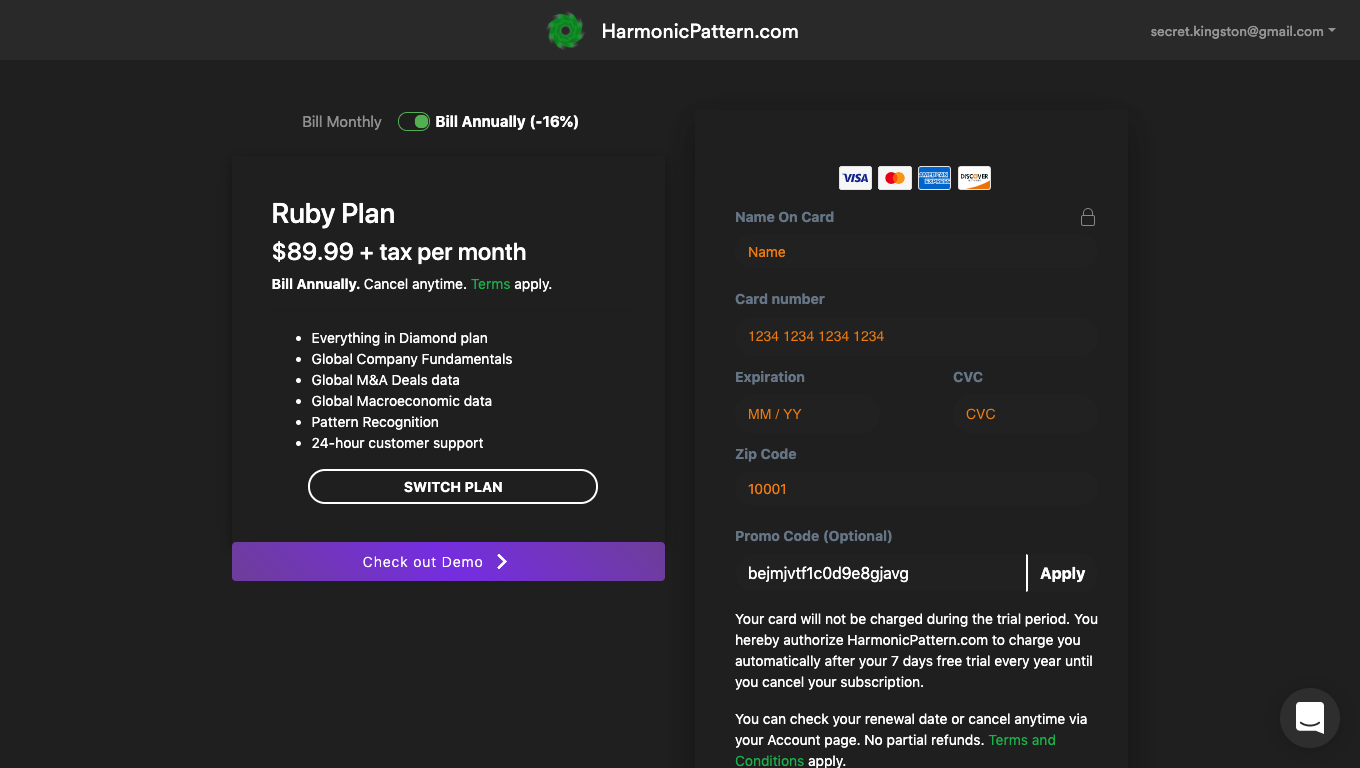Click the Visa card icon
Screen dimensions: 1360x768
tap(855, 178)
